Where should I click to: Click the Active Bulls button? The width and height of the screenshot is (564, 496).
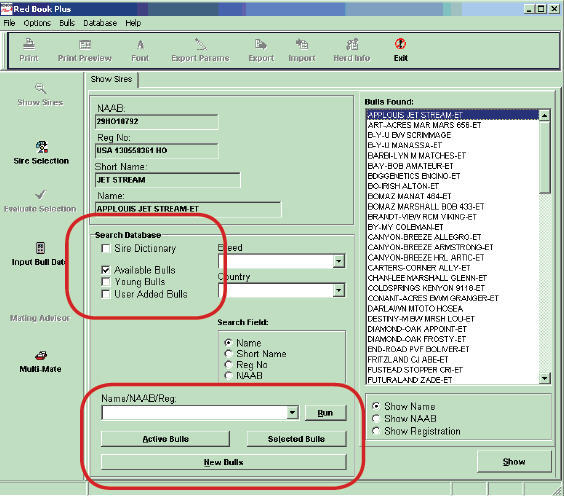(165, 439)
